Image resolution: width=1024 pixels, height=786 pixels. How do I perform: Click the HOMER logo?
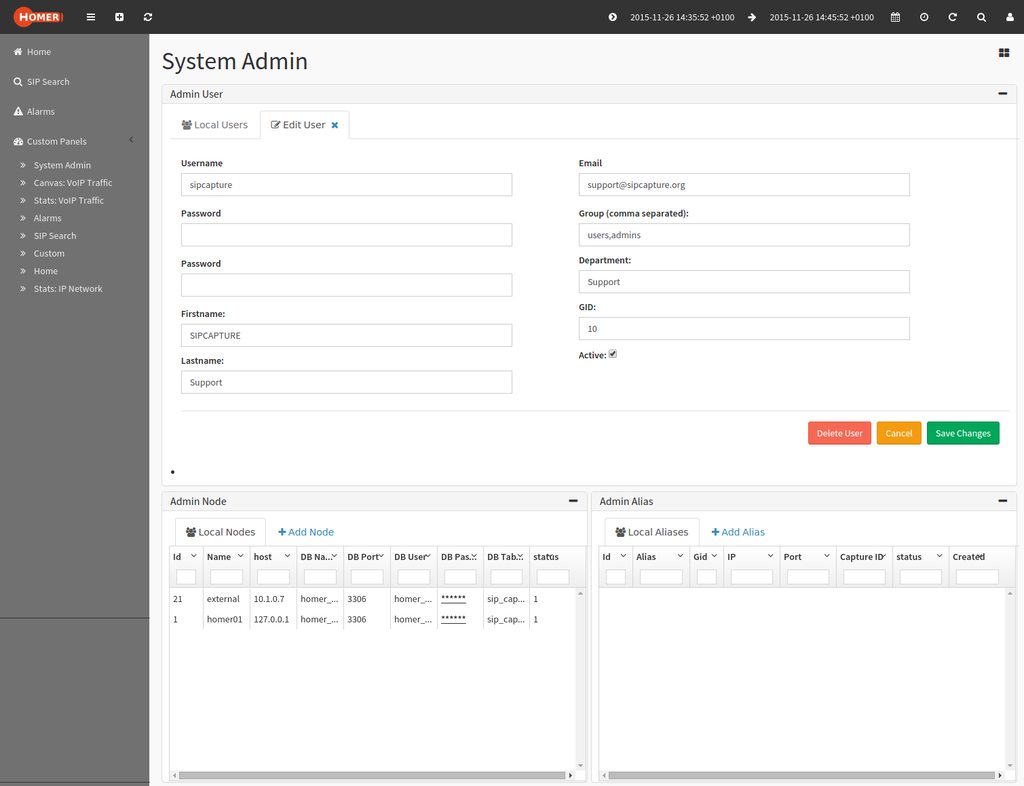coord(39,16)
